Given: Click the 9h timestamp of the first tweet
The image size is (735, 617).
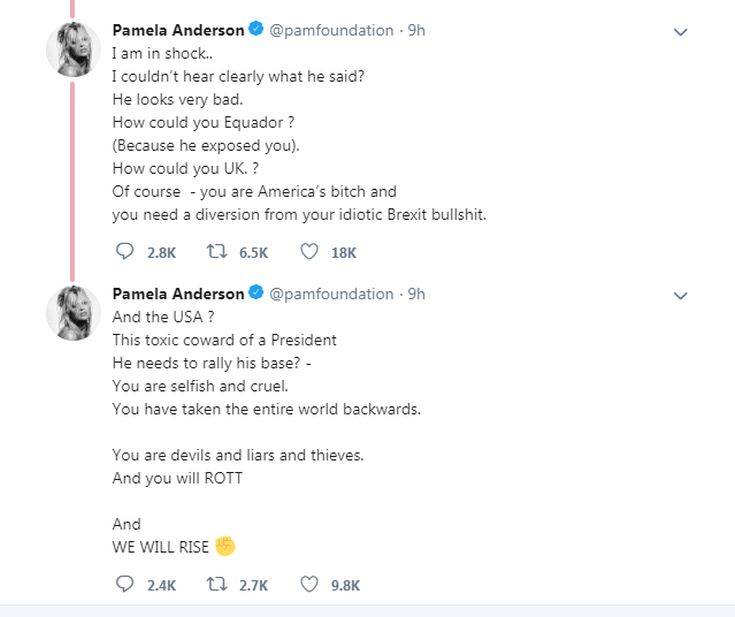Looking at the screenshot, I should coord(416,30).
